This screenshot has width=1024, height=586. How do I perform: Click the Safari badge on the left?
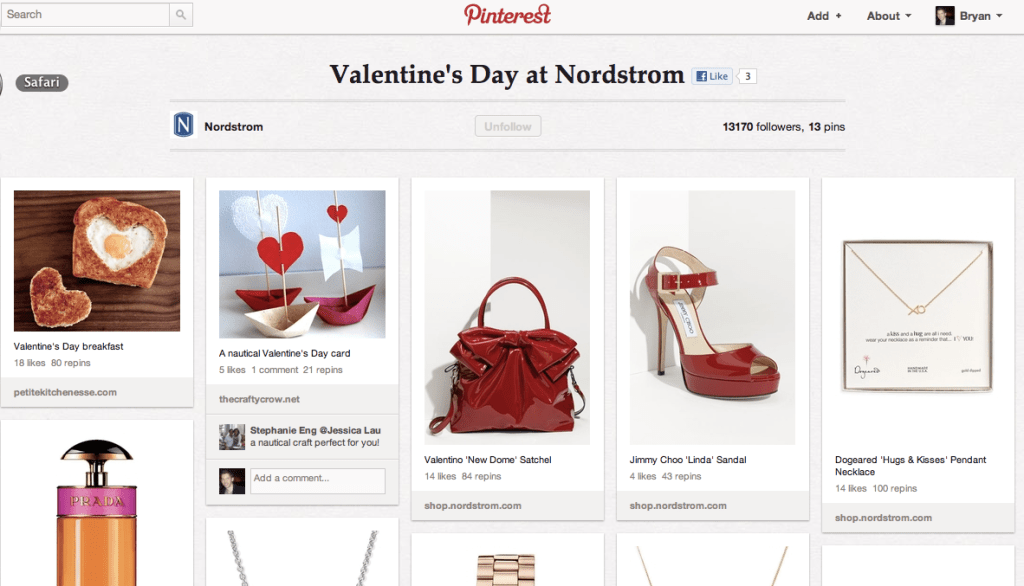[41, 82]
